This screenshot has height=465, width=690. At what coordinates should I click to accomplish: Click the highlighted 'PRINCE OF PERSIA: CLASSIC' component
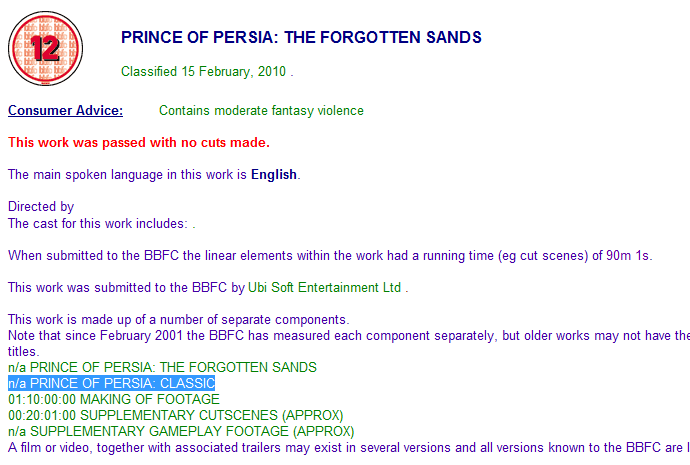point(111,383)
